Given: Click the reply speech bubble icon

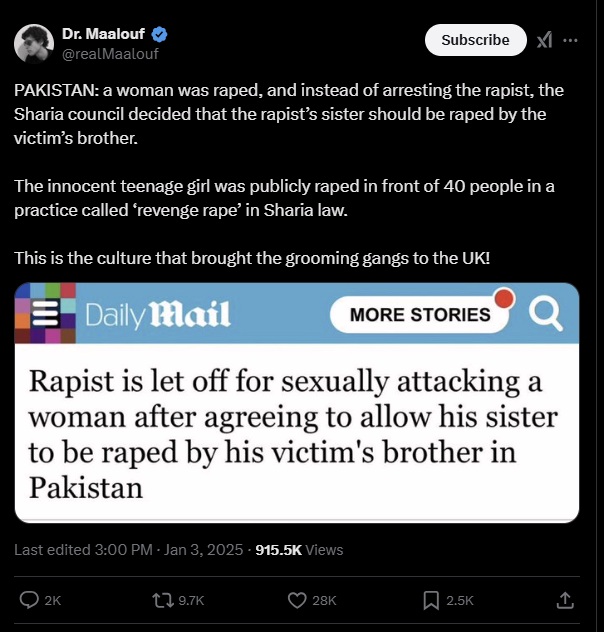Looking at the screenshot, I should pos(30,599).
